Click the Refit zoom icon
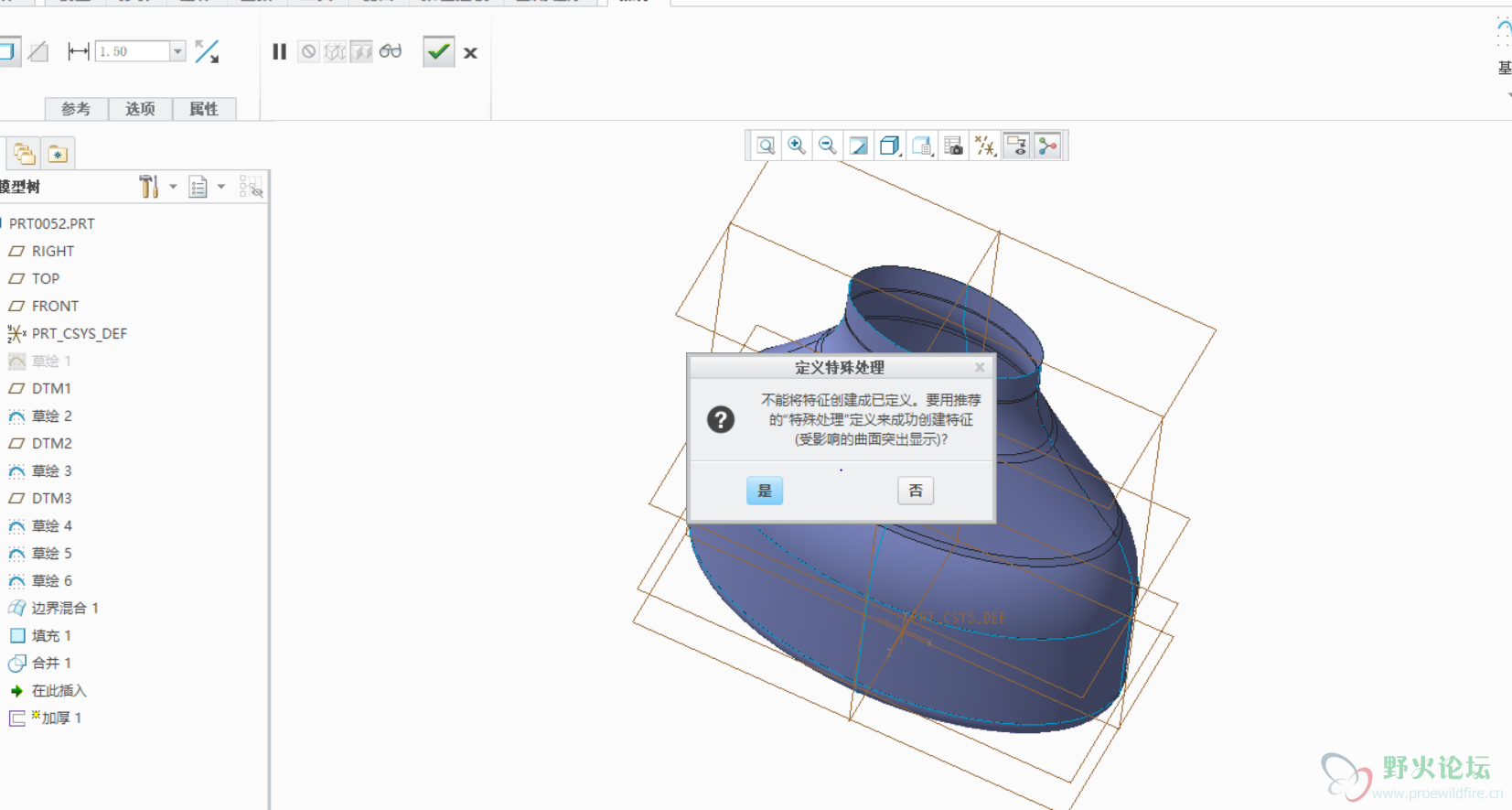 [x=767, y=146]
